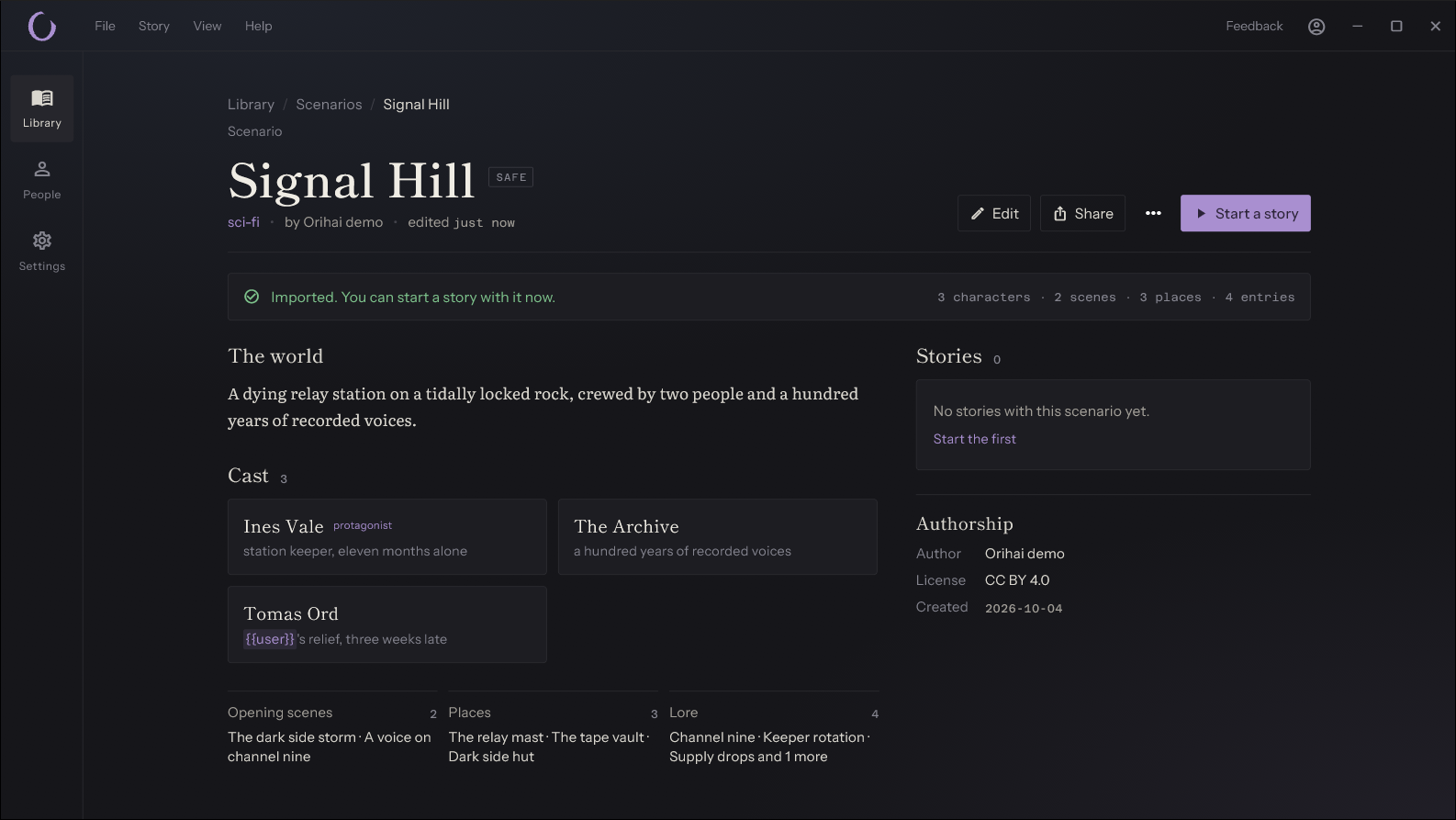1456x820 pixels.
Task: Start a story with this scenario
Action: click(1246, 213)
